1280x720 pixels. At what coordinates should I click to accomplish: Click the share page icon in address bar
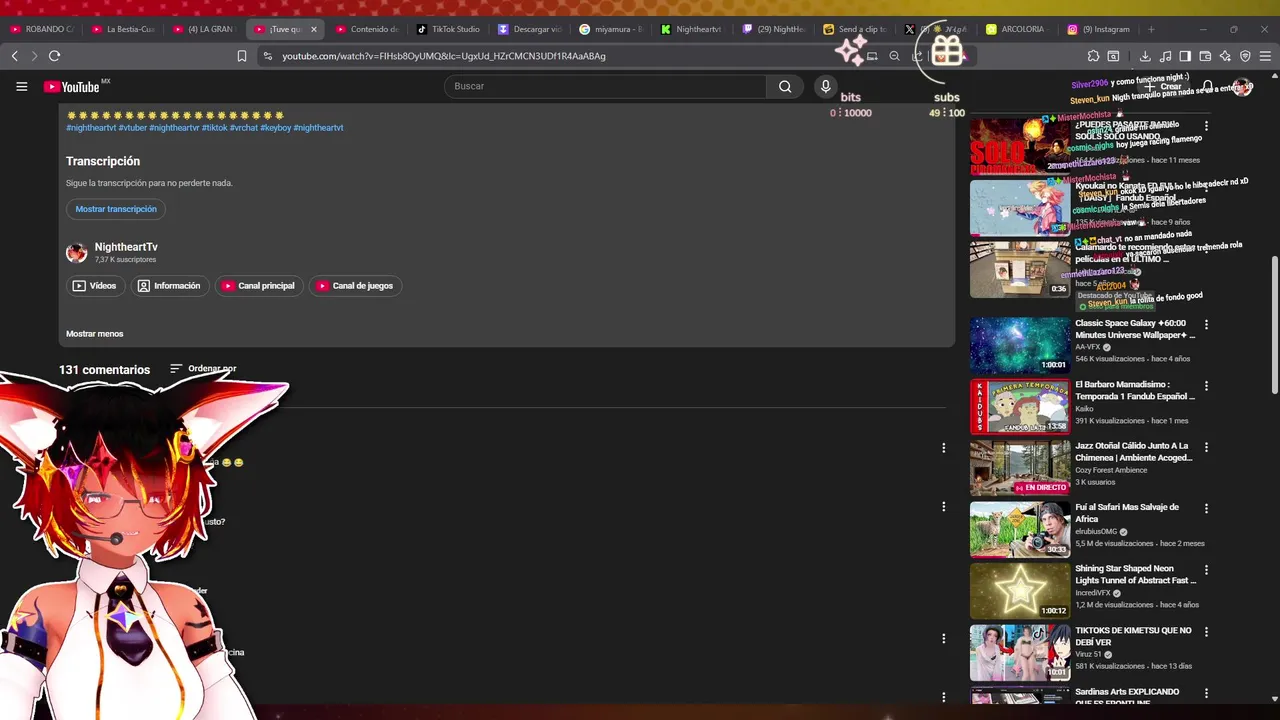point(917,56)
